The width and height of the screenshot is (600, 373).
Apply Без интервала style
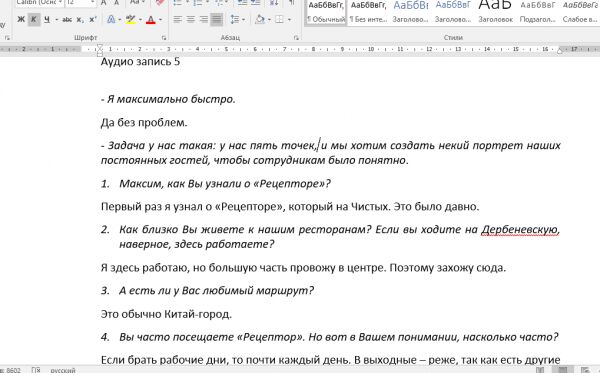tap(368, 12)
